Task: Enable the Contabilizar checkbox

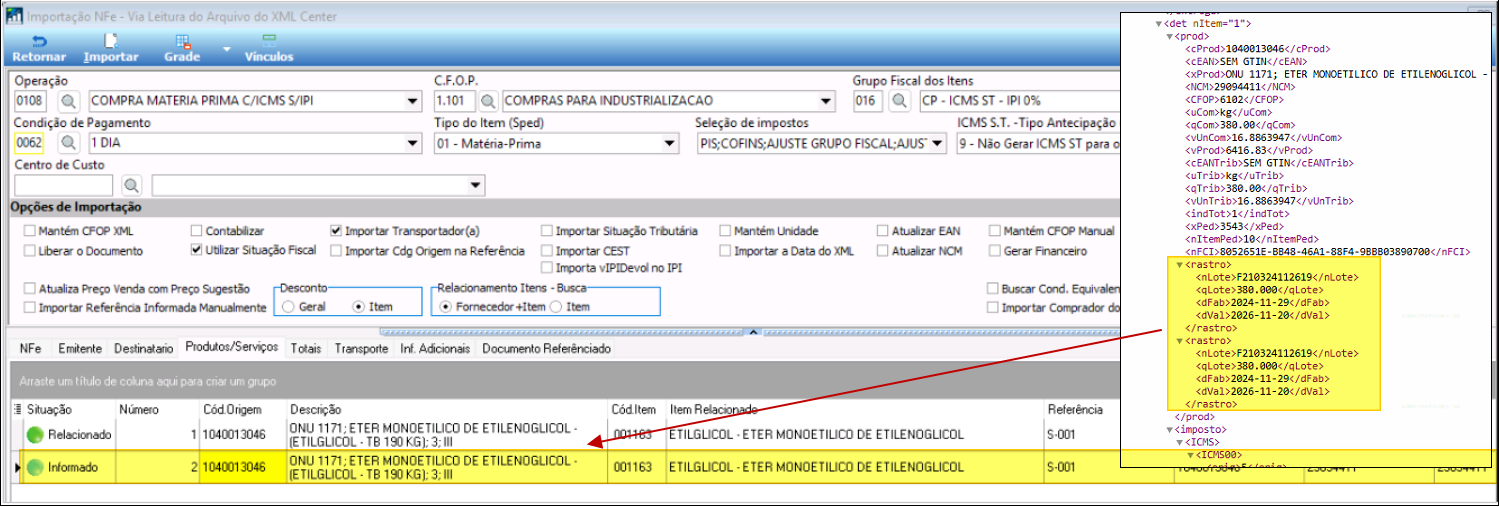Action: [x=197, y=230]
